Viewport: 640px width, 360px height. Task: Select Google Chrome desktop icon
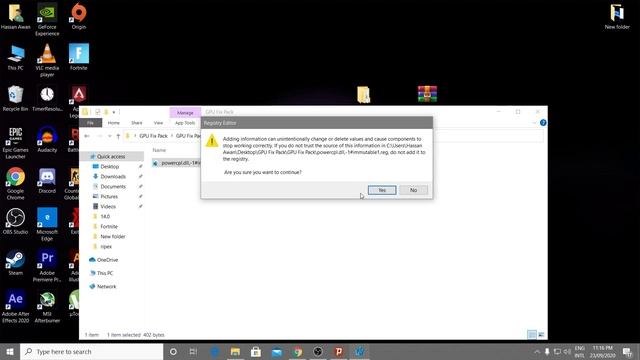(16, 184)
